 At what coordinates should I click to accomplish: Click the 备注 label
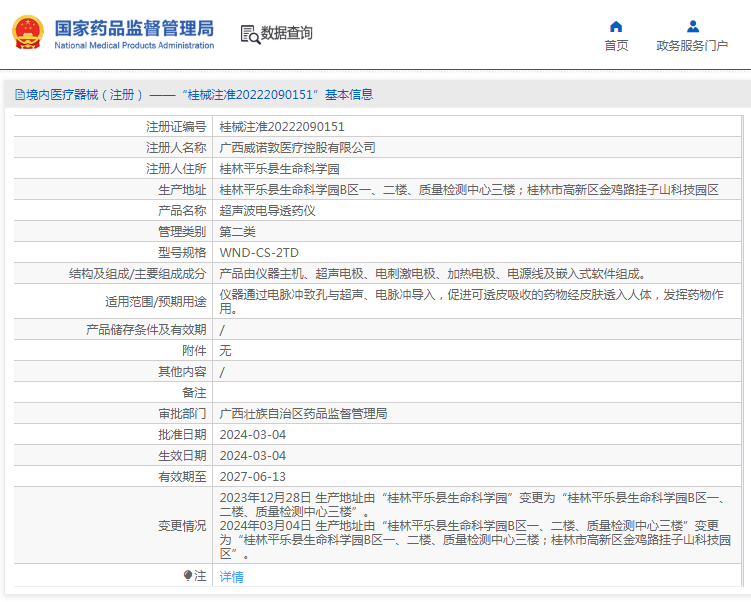(194, 393)
